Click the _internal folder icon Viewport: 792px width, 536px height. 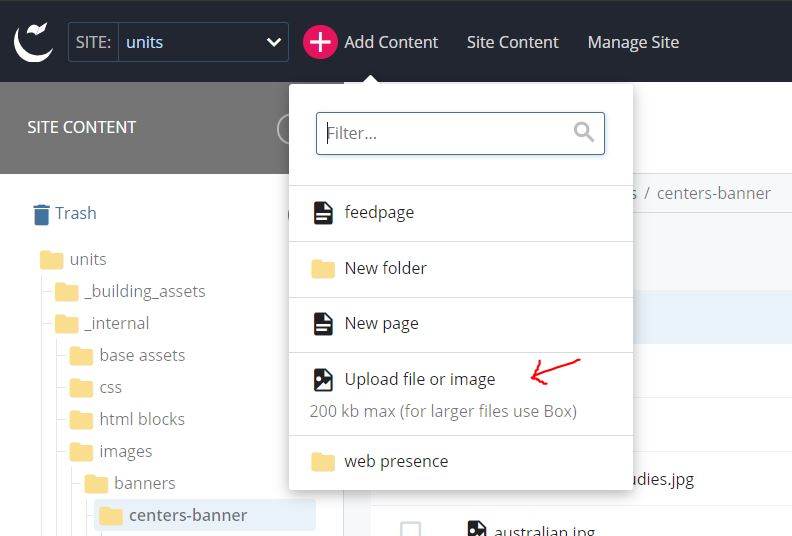[67, 324]
